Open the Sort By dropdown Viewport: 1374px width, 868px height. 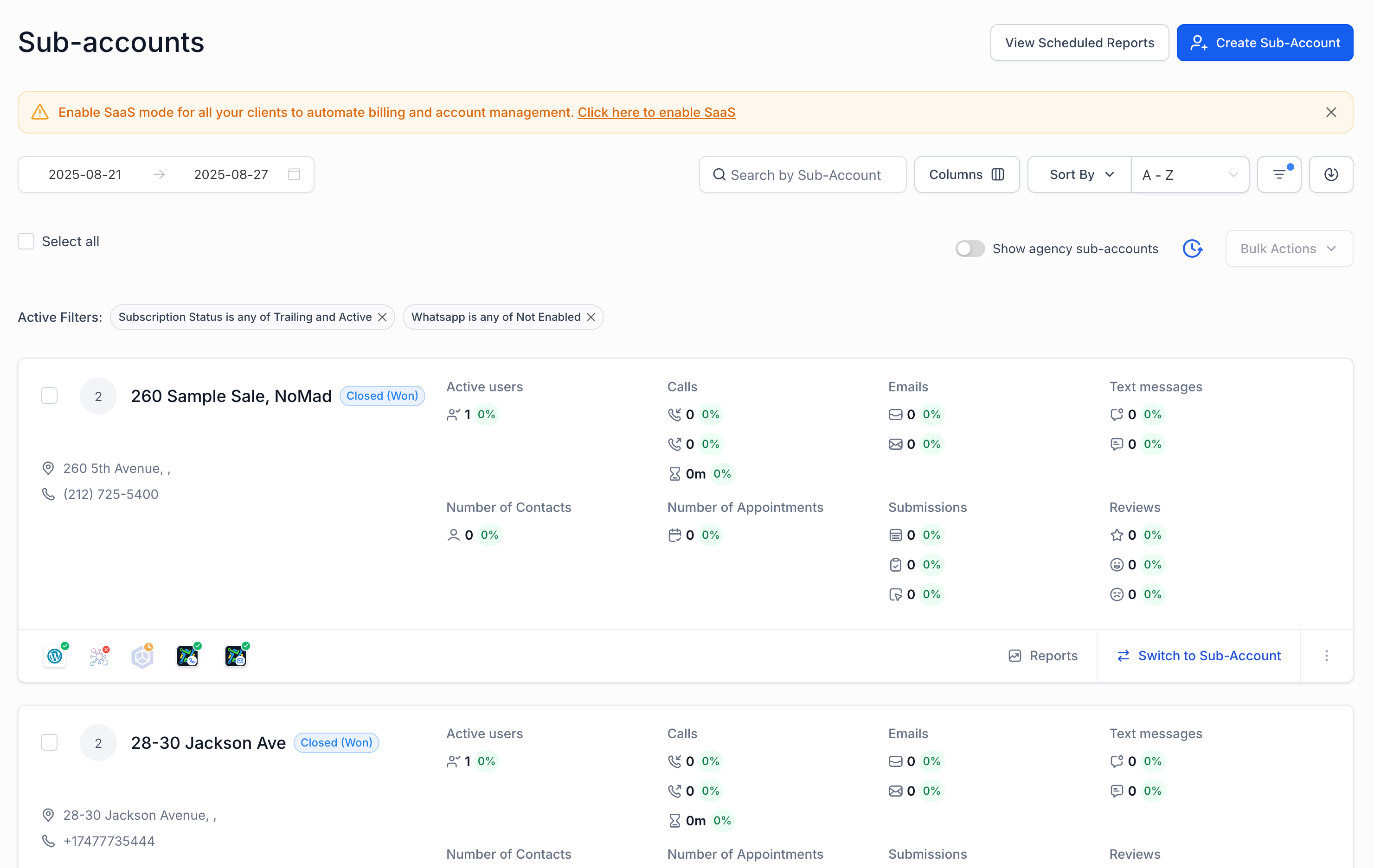[x=1080, y=174]
